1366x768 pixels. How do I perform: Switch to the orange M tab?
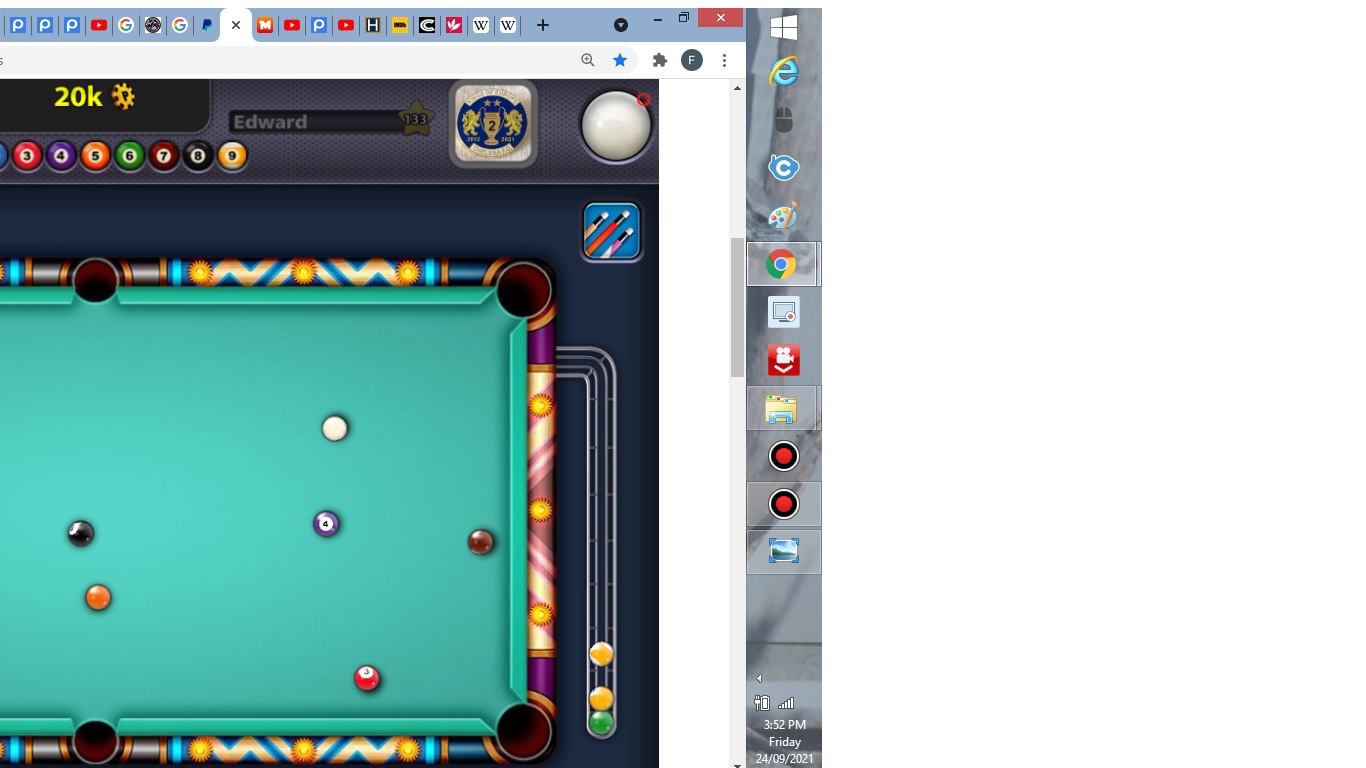(265, 26)
